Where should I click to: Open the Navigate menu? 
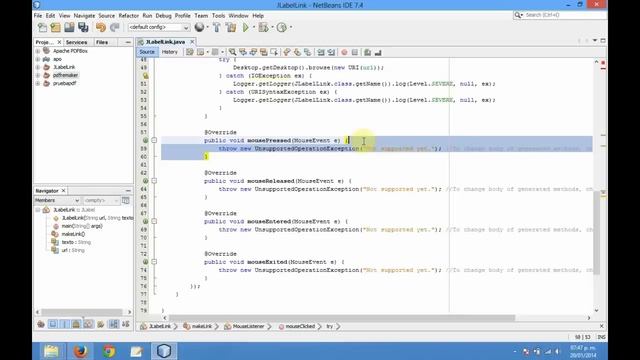(84, 16)
